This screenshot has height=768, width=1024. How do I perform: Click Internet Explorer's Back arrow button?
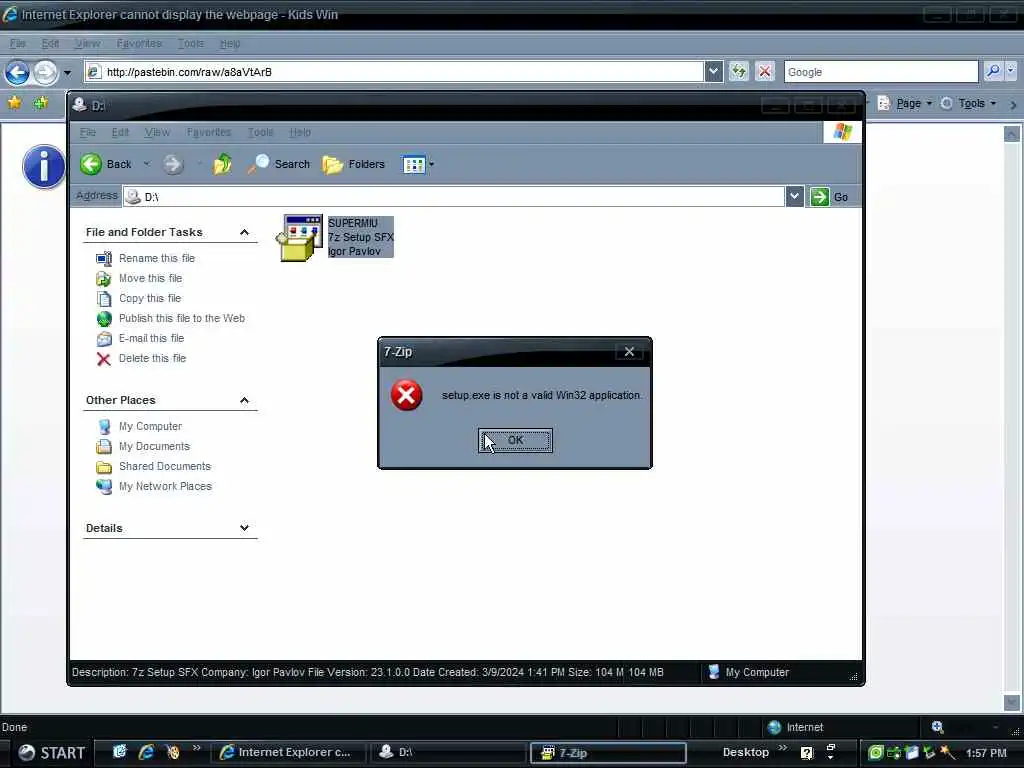pos(18,72)
